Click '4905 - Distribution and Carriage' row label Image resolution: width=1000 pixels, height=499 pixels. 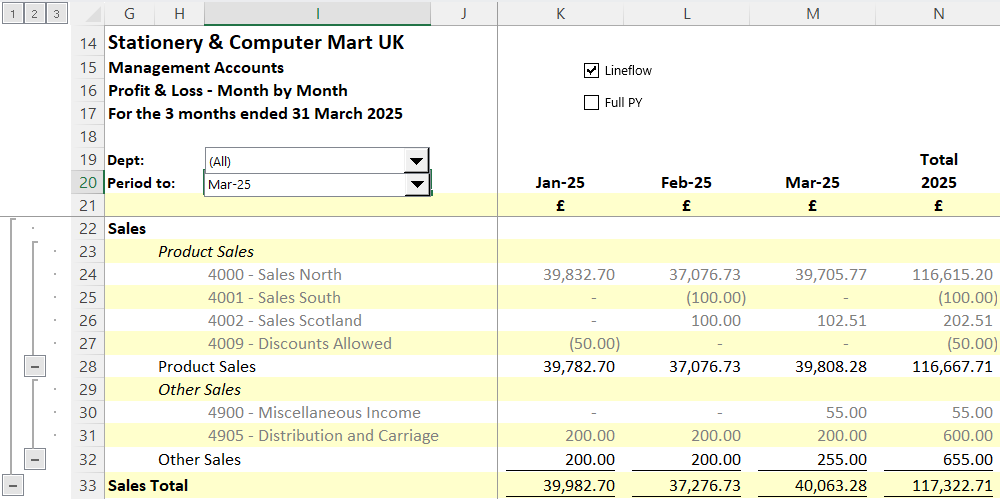(x=323, y=436)
